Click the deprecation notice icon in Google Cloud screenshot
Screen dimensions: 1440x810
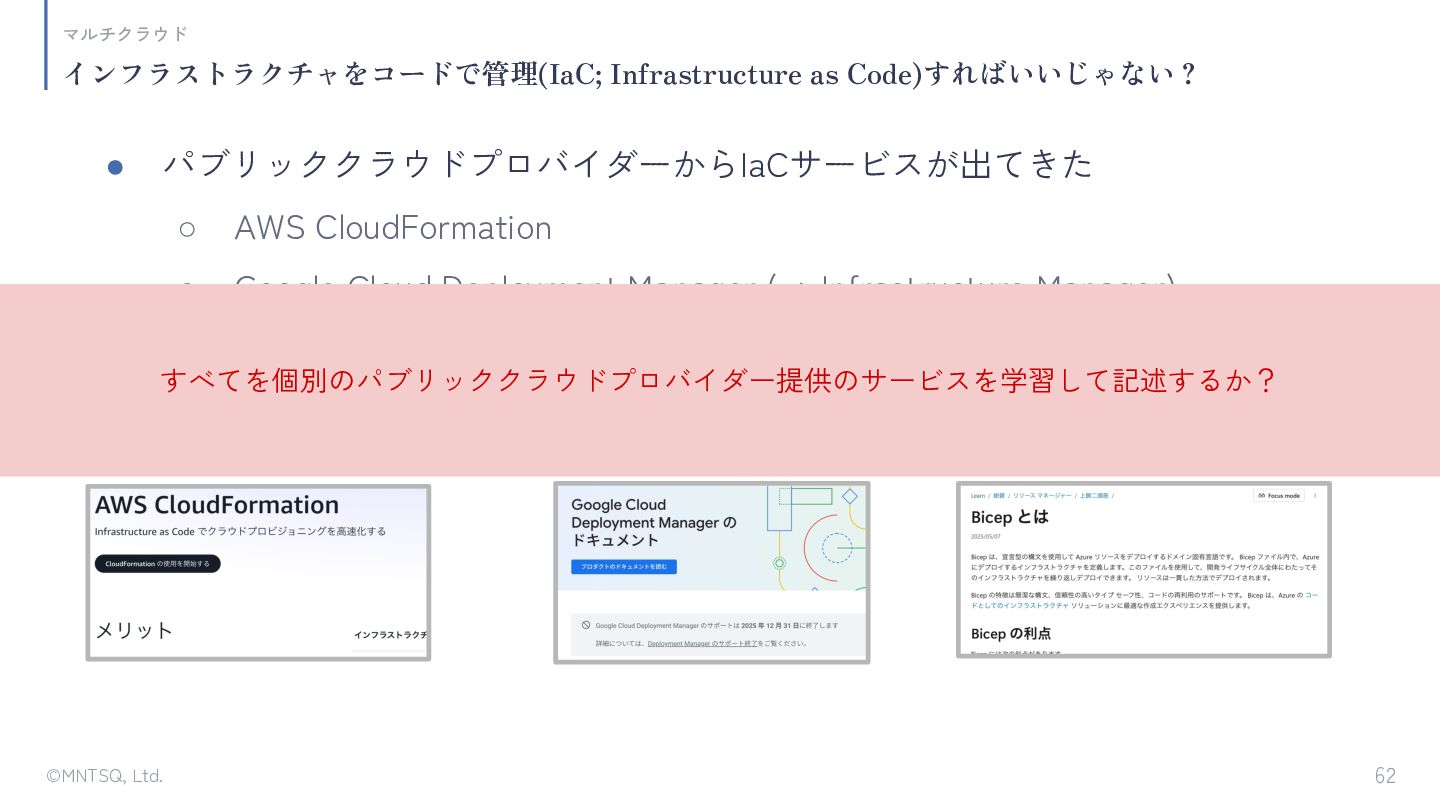click(x=586, y=625)
